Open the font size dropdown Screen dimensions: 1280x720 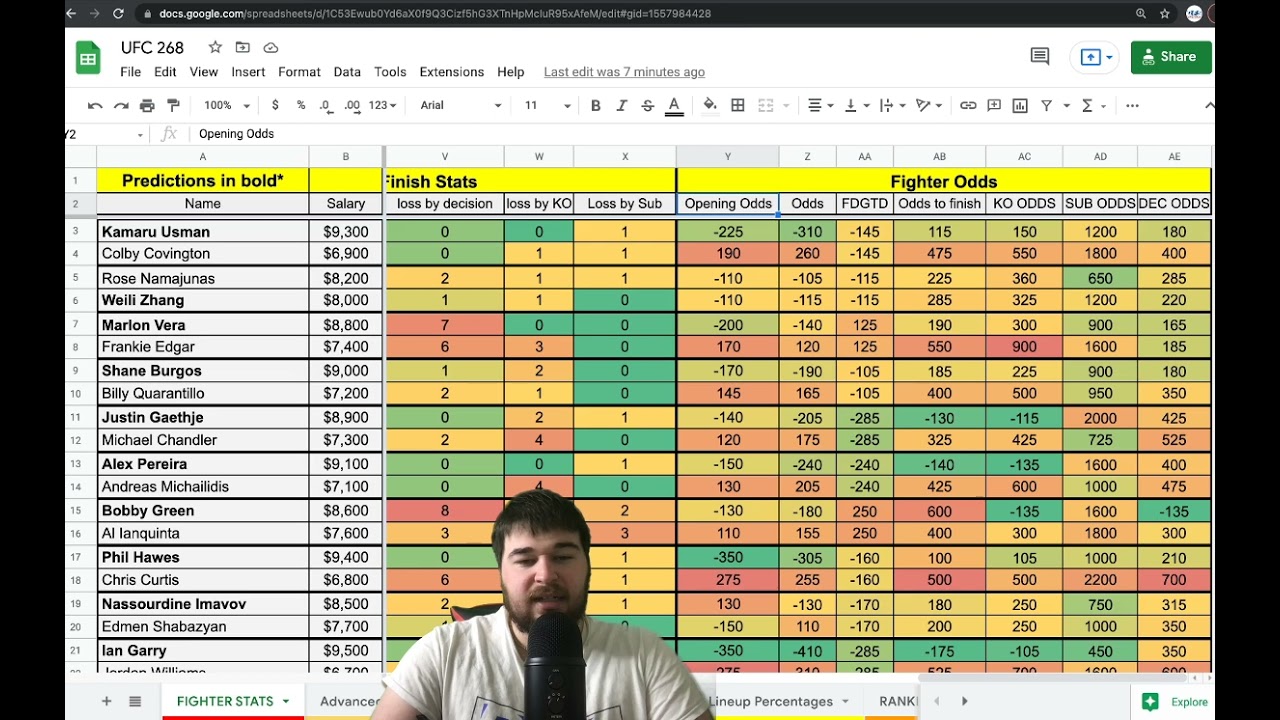click(x=547, y=105)
